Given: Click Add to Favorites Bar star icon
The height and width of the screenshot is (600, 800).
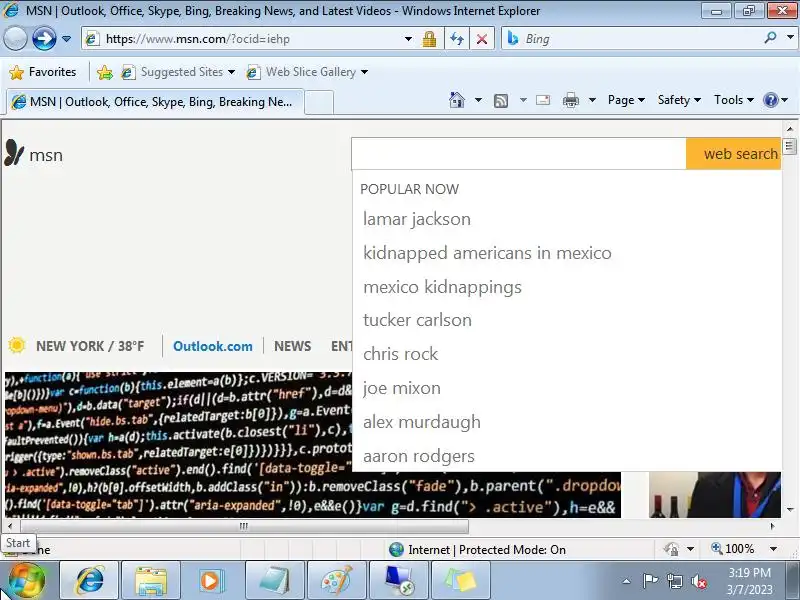Looking at the screenshot, I should click(x=105, y=72).
